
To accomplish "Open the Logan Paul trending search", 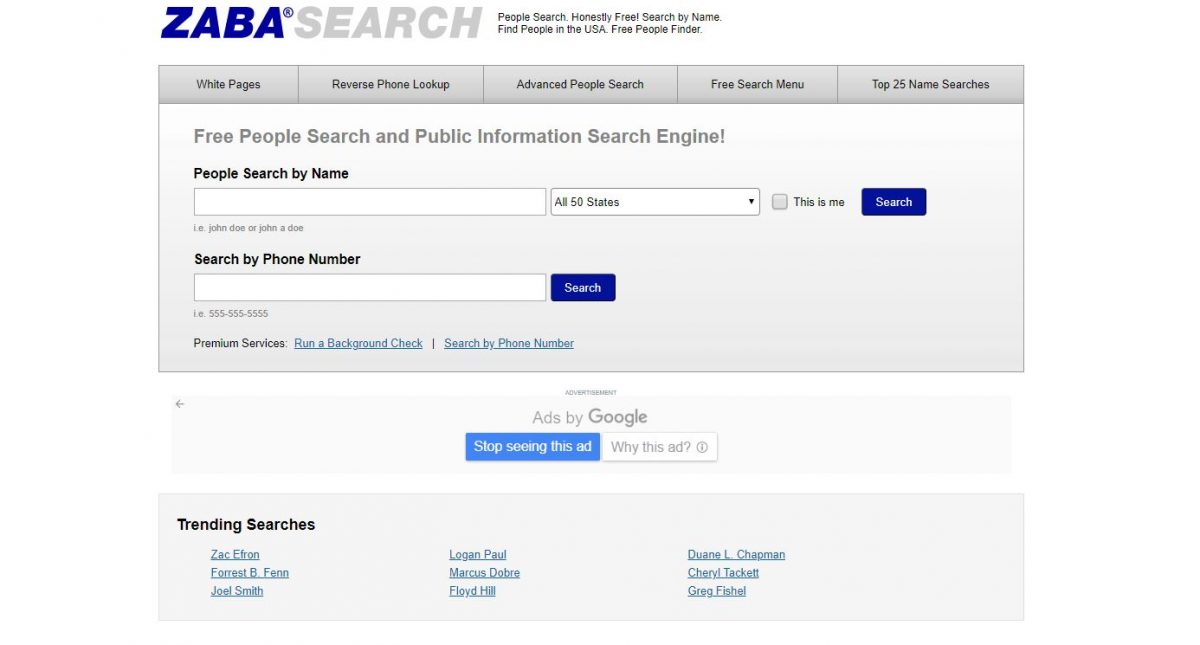I will pyautogui.click(x=478, y=555).
